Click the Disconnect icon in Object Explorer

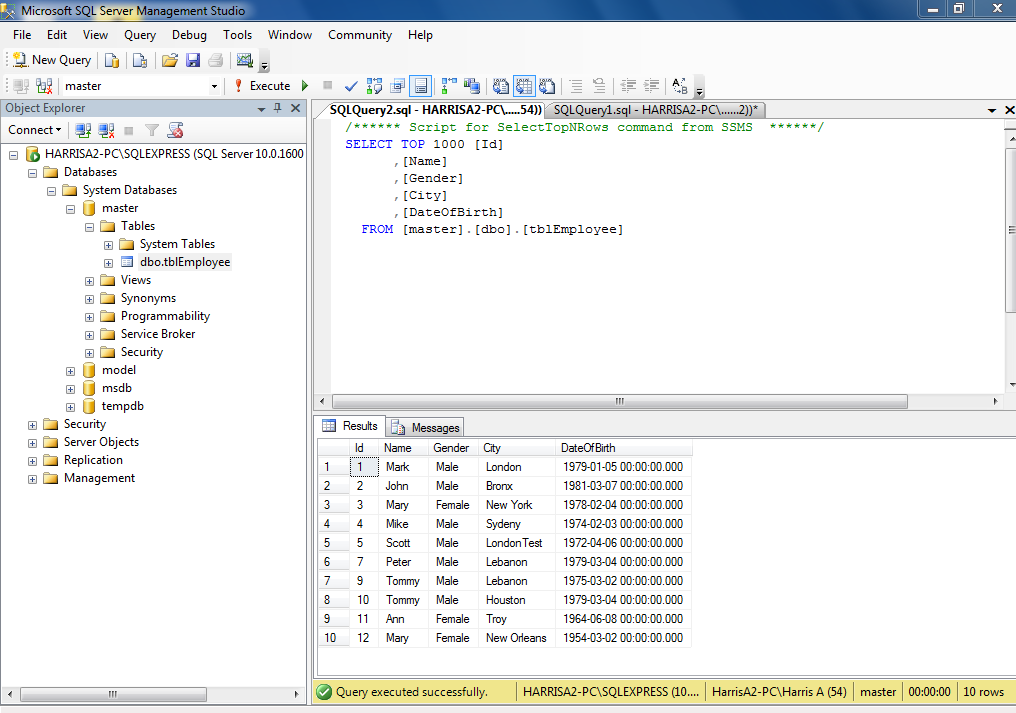click(x=106, y=130)
